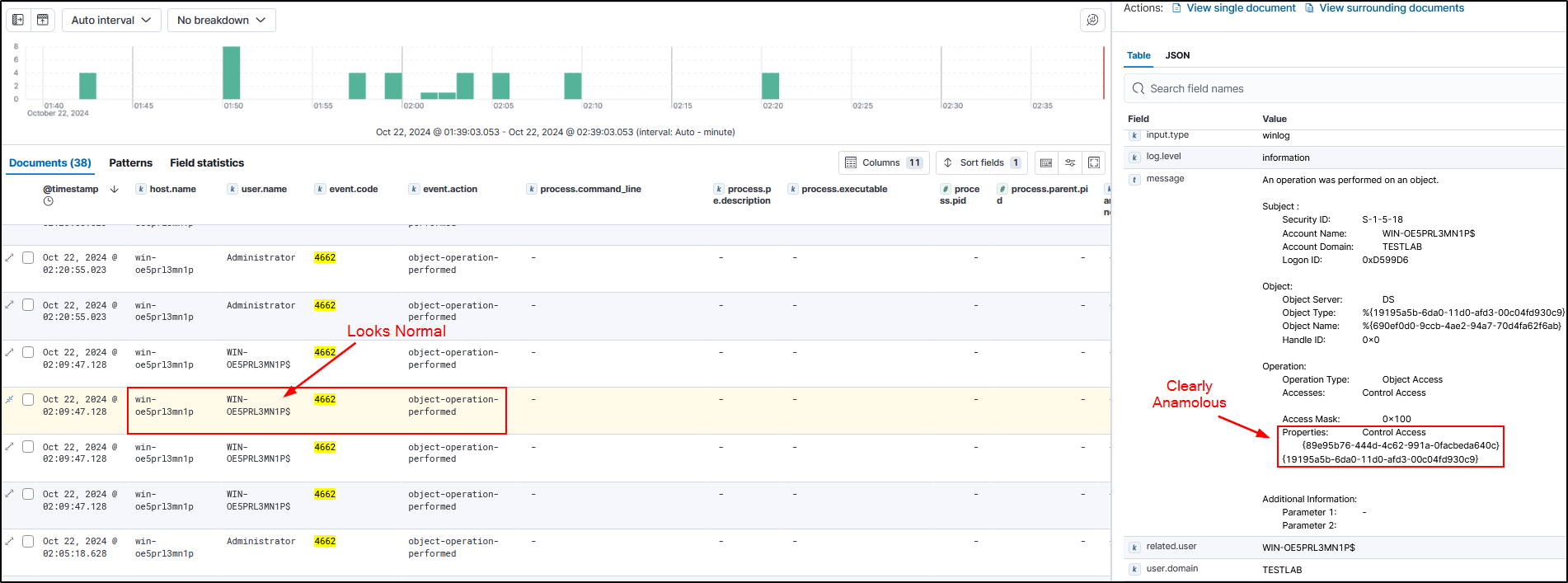Enter fullscreen mode for the documents grid
This screenshot has width=1568, height=583.
click(1094, 162)
